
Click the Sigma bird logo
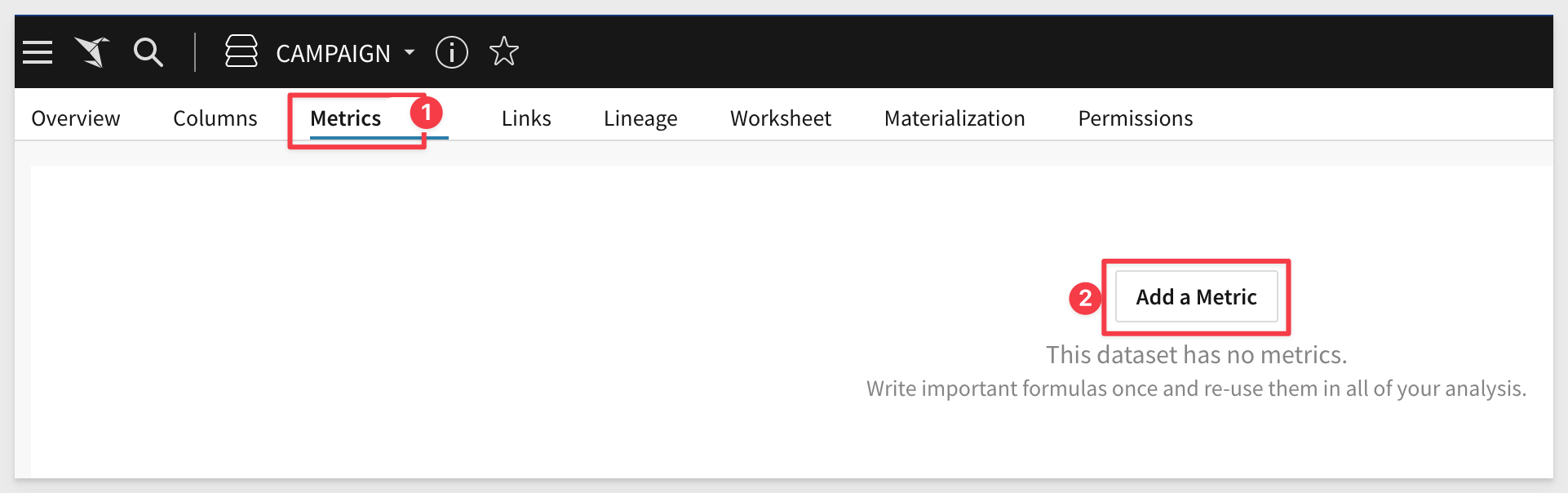click(x=92, y=52)
